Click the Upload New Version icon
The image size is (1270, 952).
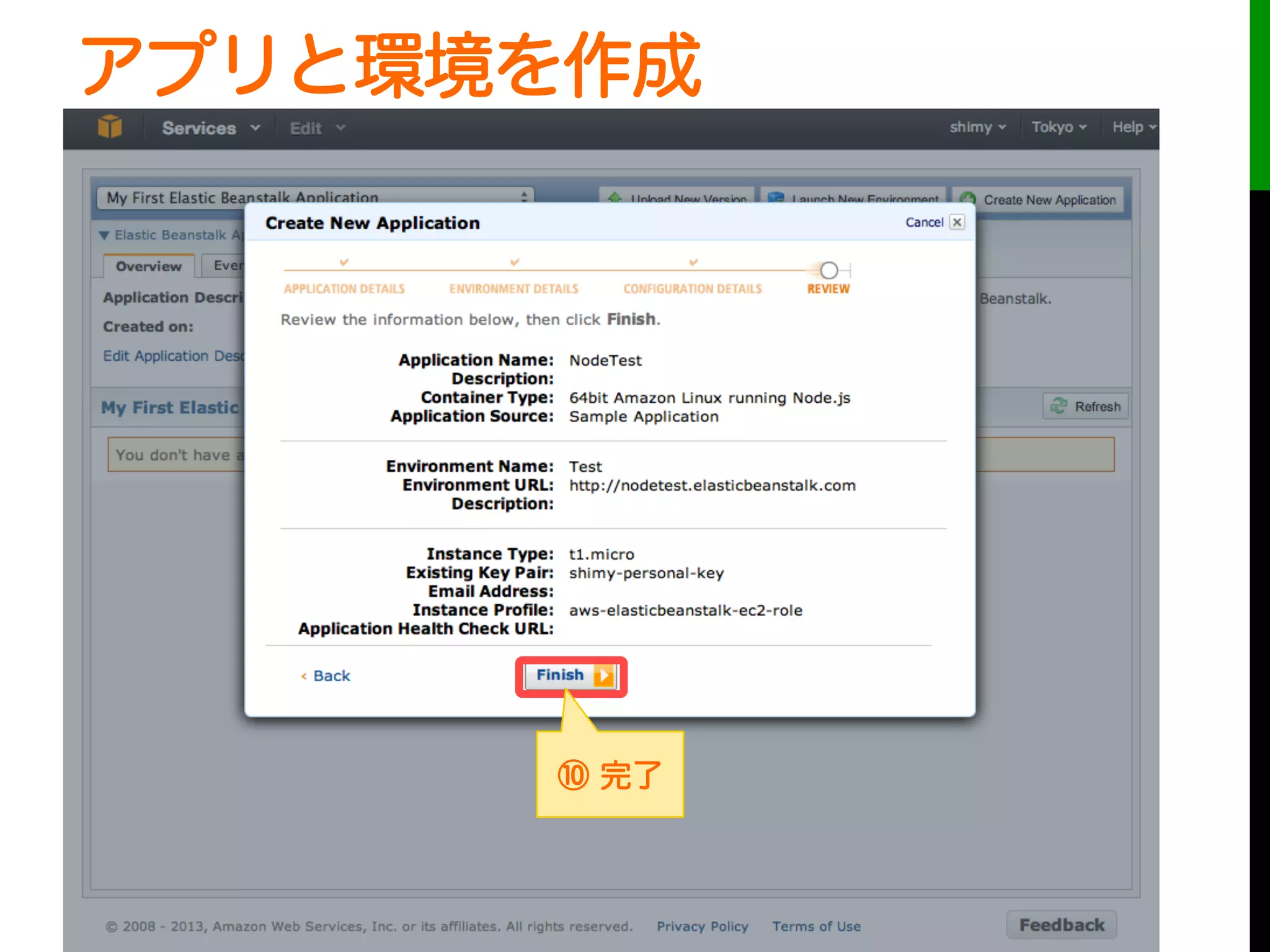(x=615, y=198)
